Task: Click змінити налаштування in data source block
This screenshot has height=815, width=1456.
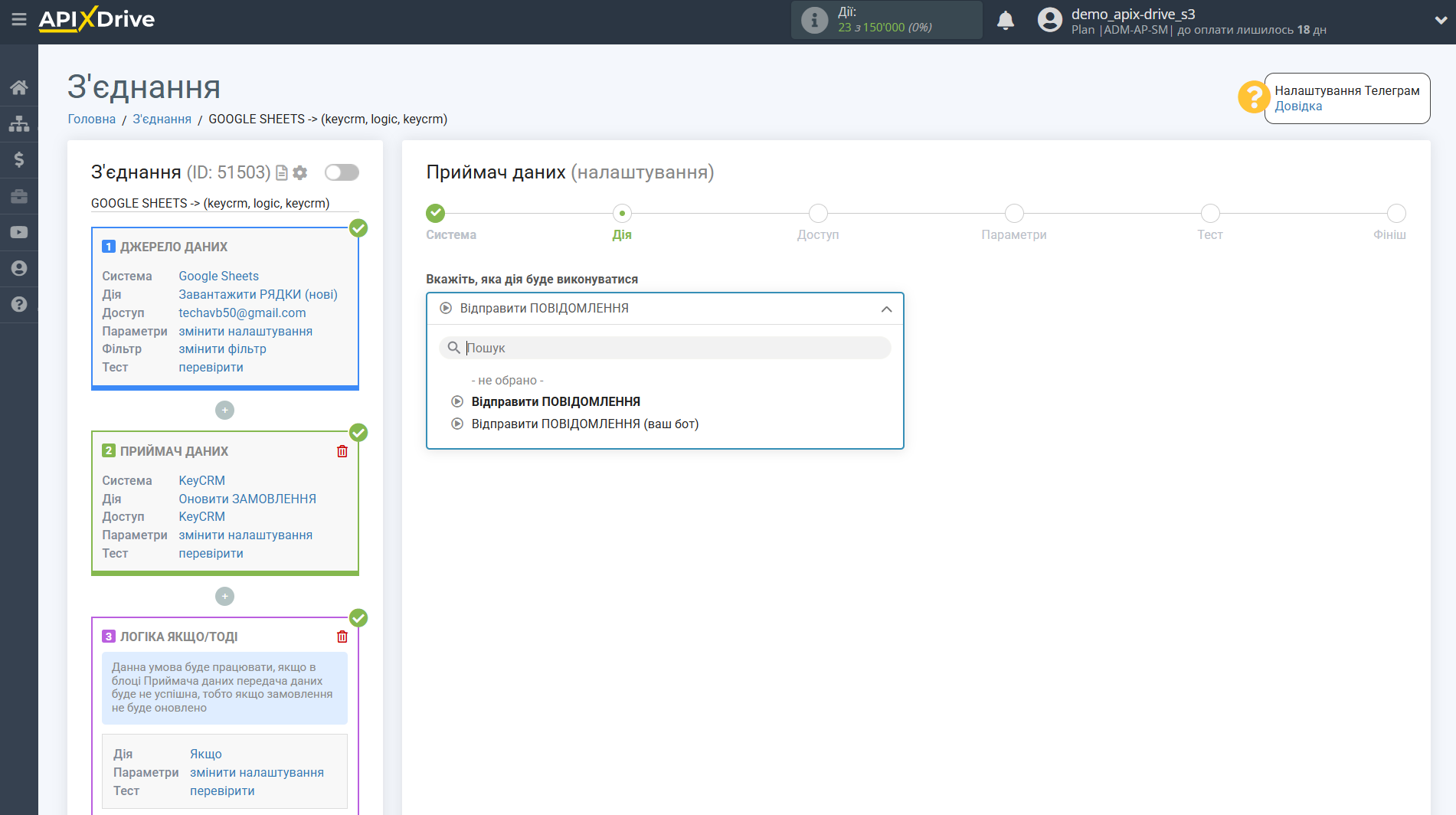Action: (x=246, y=331)
